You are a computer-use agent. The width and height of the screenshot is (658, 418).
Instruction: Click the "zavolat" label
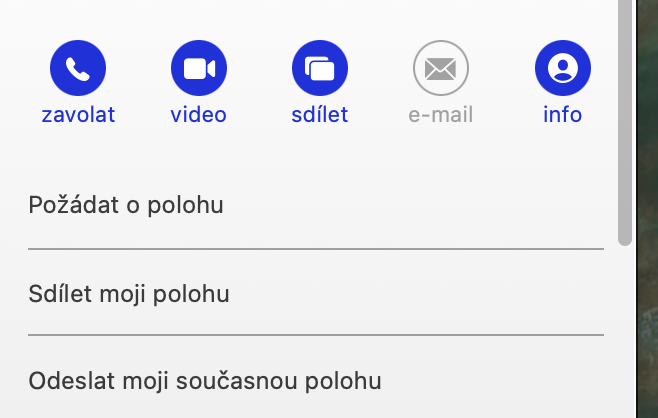tap(78, 115)
